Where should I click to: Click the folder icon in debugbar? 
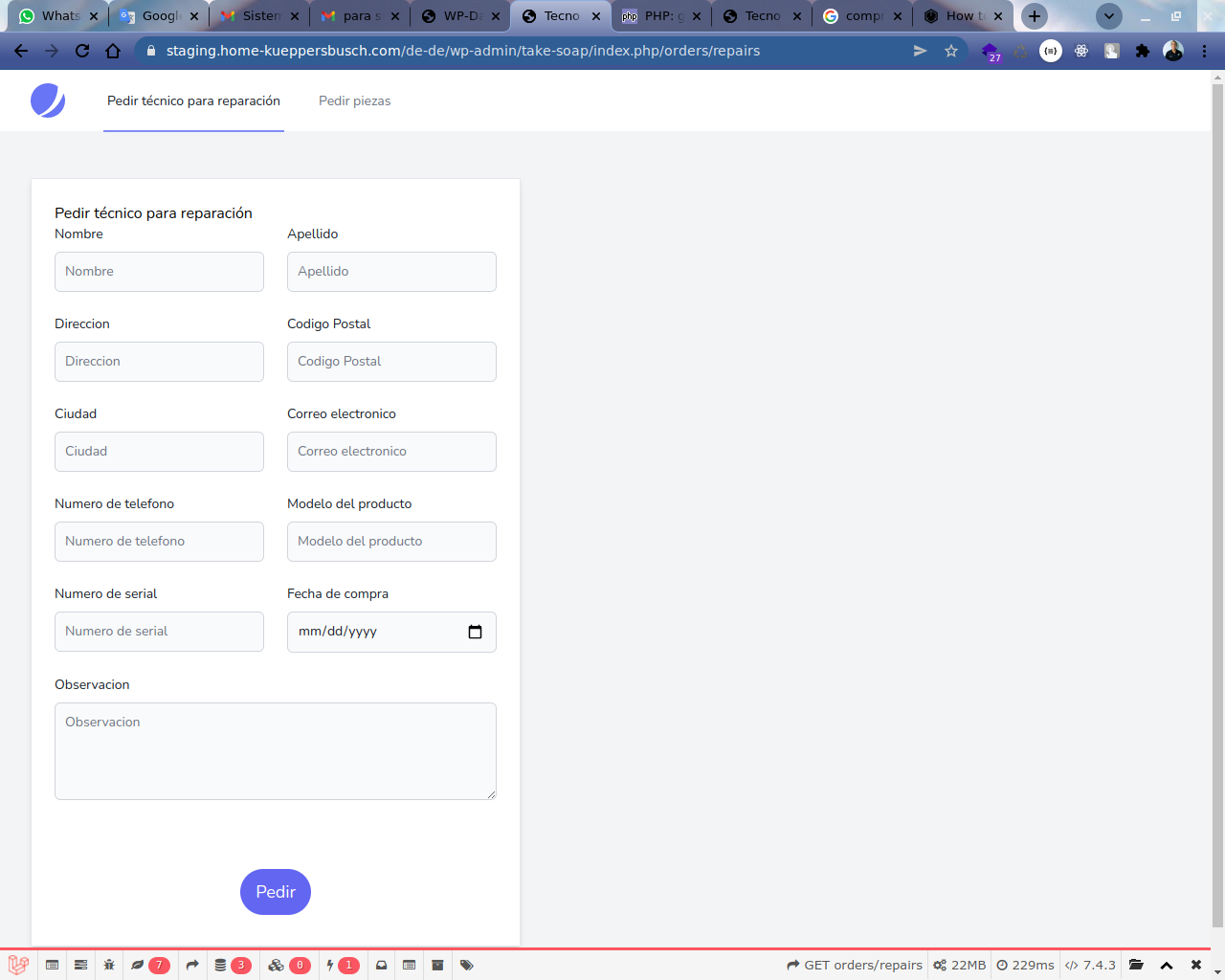pos(1136,965)
